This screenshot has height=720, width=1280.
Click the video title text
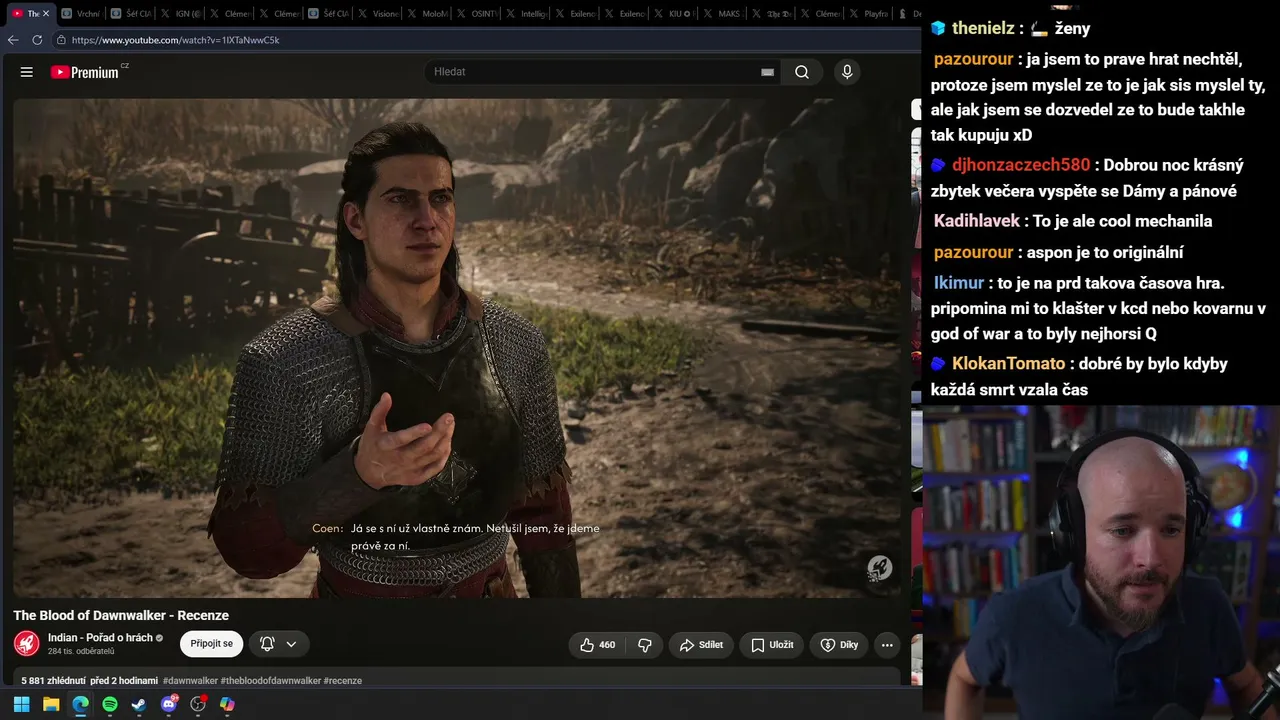[x=121, y=615]
